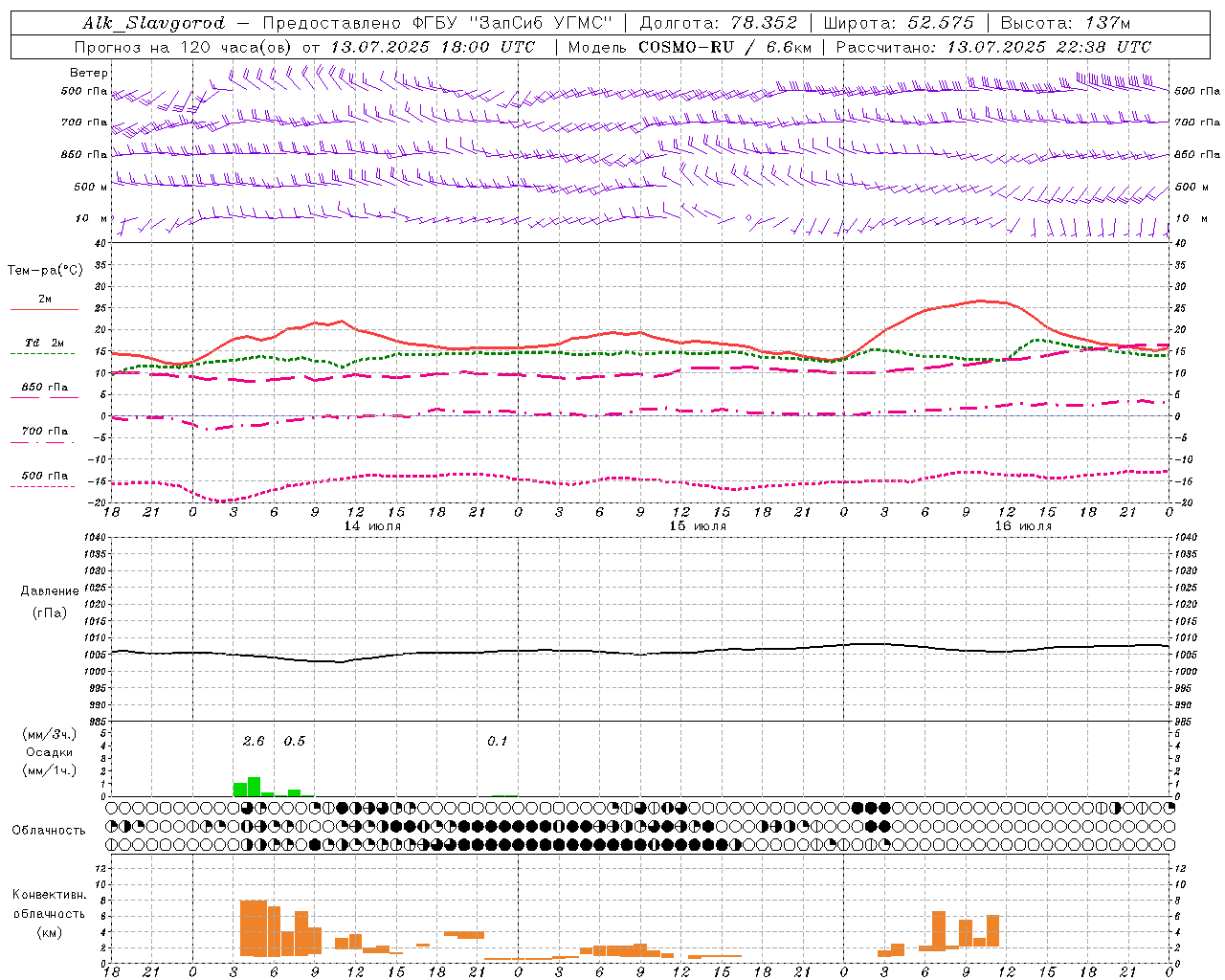Viewport: 1225px width, 980px height.
Task: Select the "(мм/3ч.)" units label
Action: [x=49, y=734]
